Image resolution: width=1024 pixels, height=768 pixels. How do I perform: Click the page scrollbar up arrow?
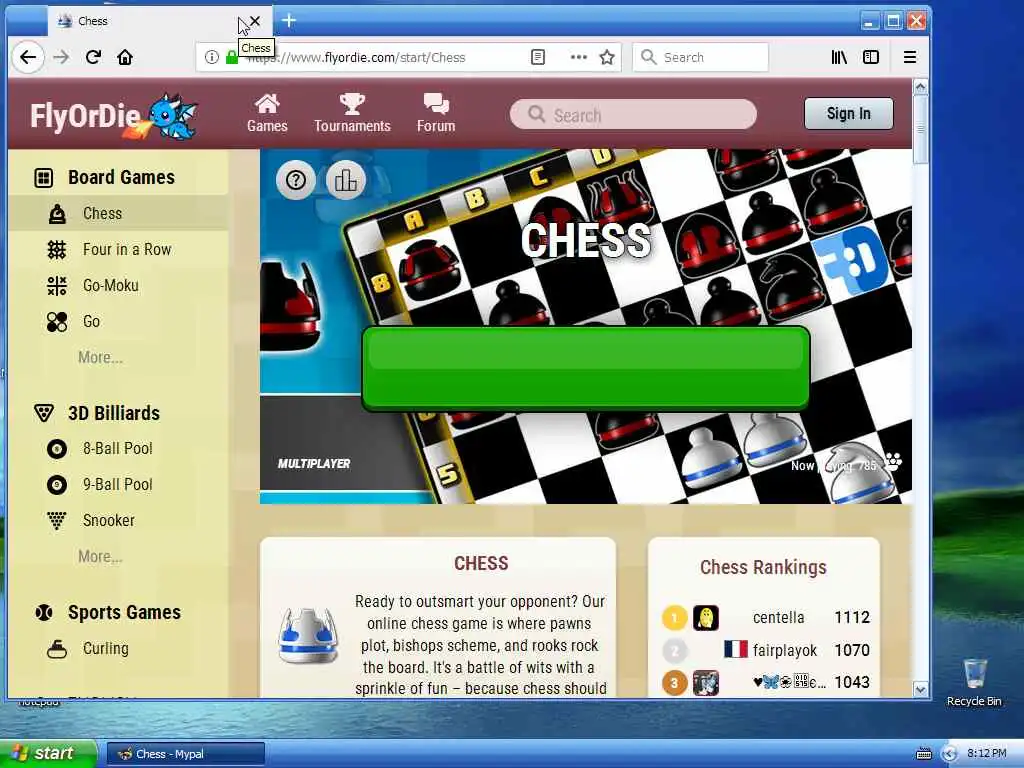coord(920,87)
